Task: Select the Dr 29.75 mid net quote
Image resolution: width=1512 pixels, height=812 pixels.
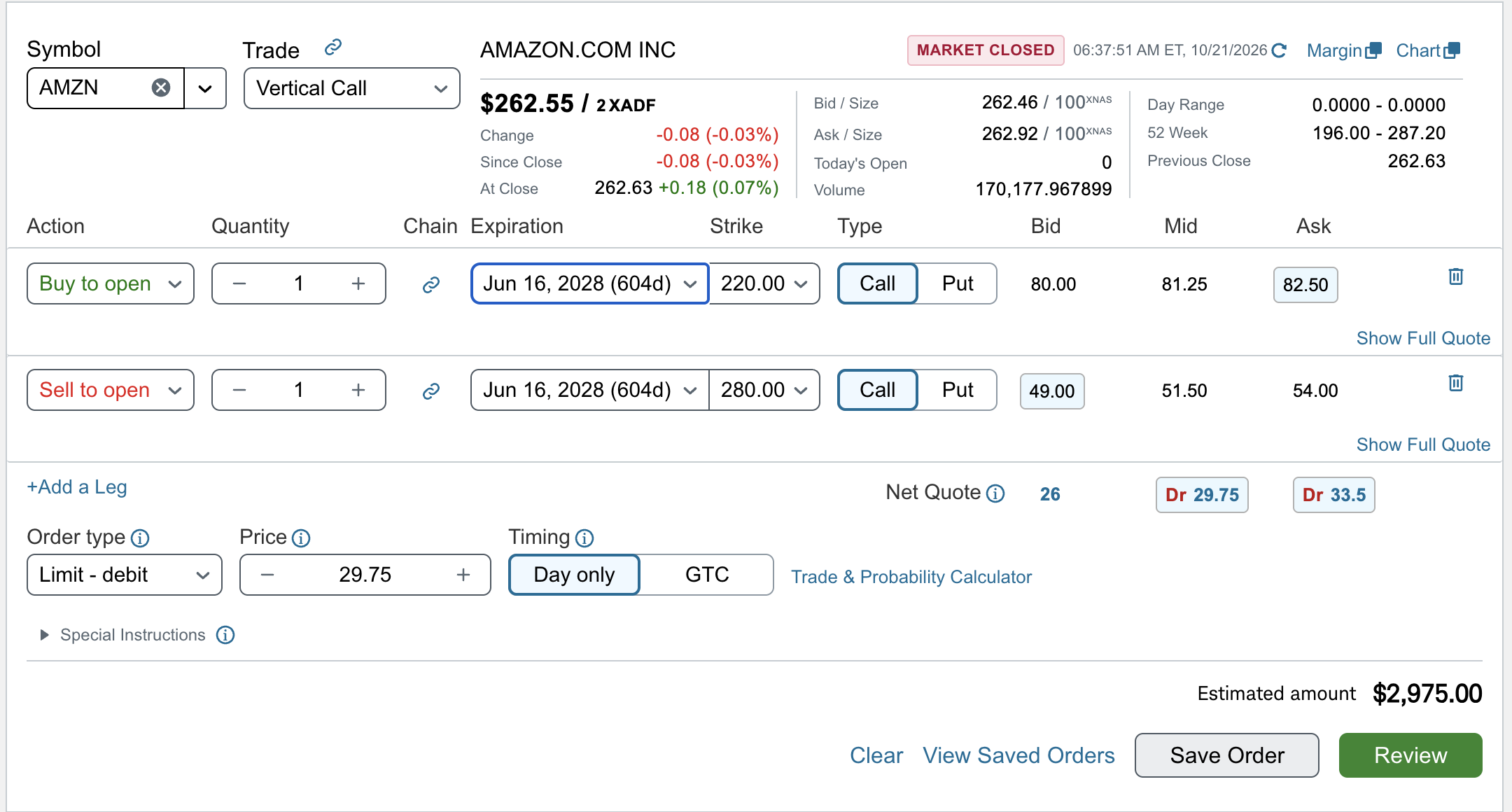Action: (x=1202, y=495)
